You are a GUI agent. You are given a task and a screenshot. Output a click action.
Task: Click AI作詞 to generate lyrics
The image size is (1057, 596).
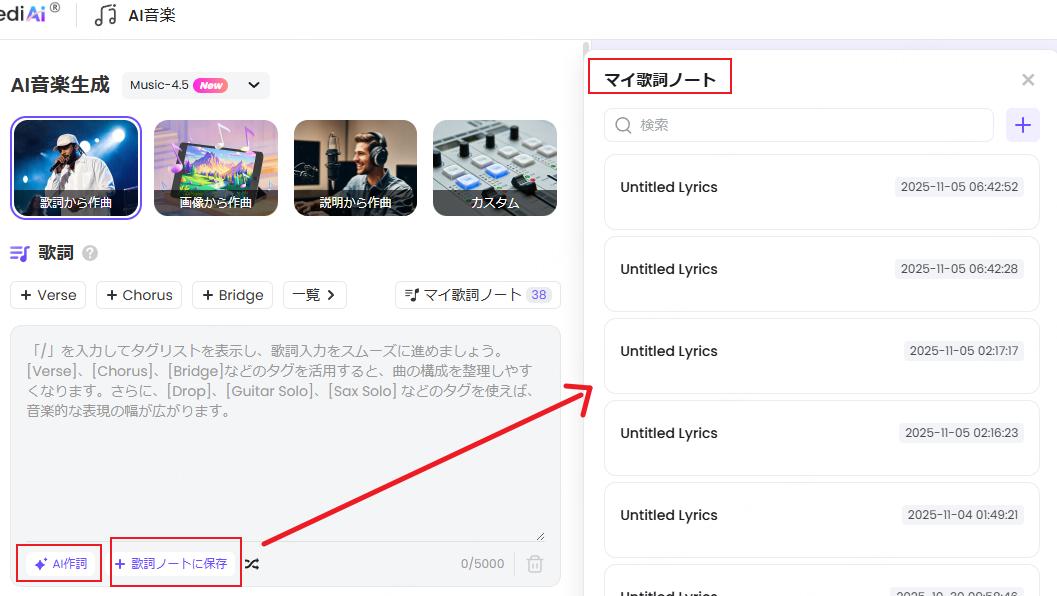point(58,563)
